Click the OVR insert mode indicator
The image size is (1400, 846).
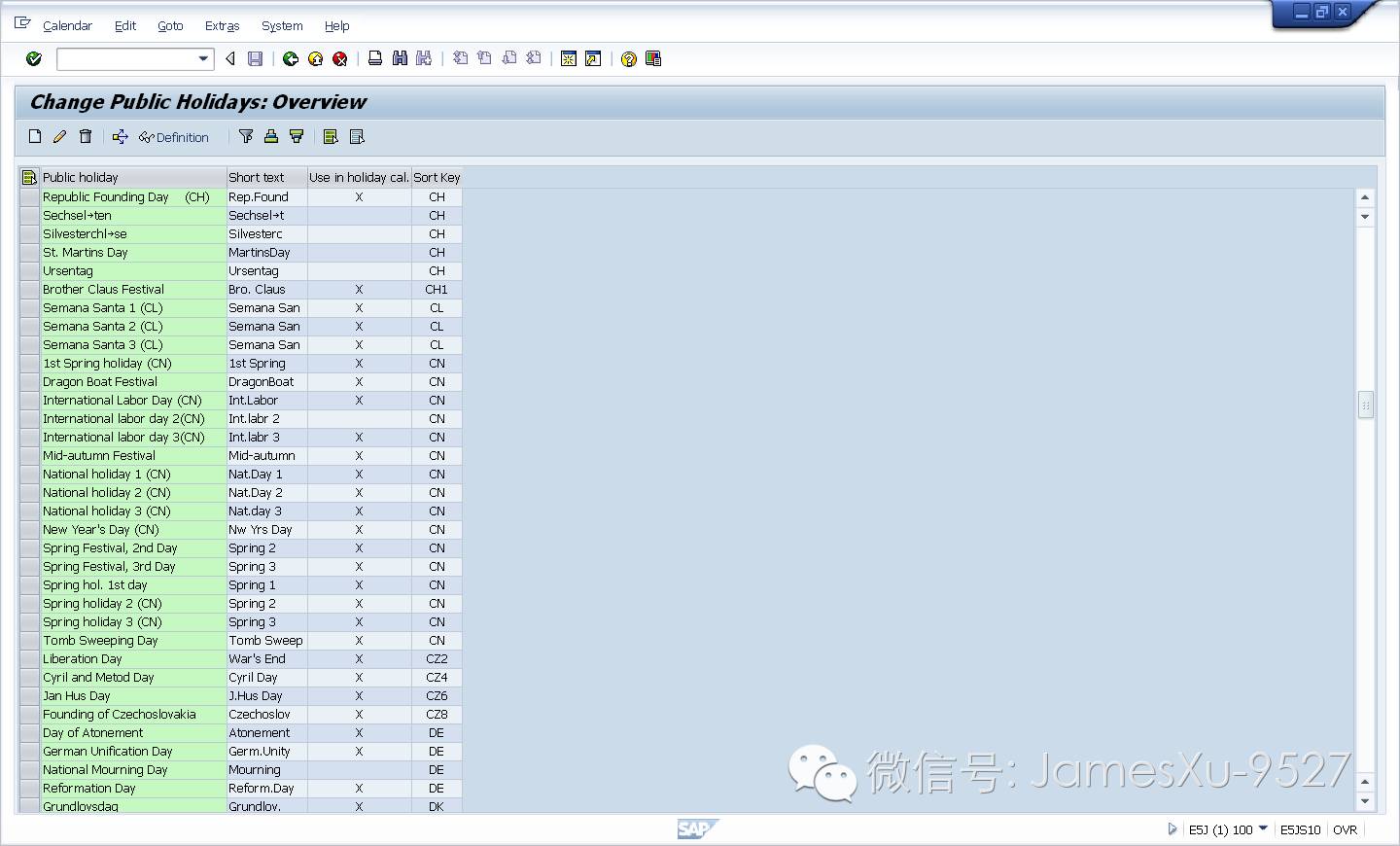tap(1346, 829)
